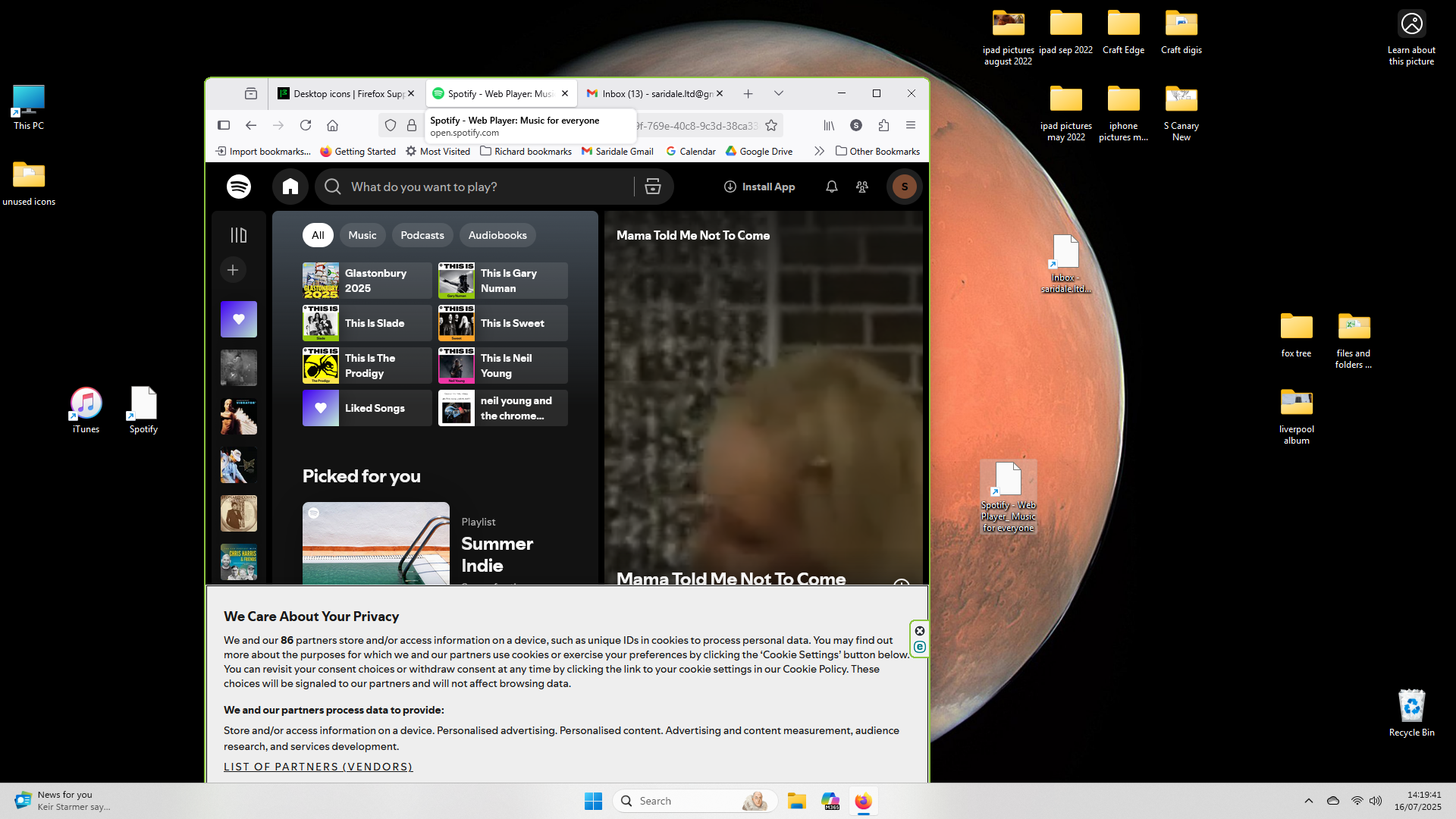The height and width of the screenshot is (819, 1456).
Task: Close the Spotify Web Player tab
Action: [x=565, y=93]
